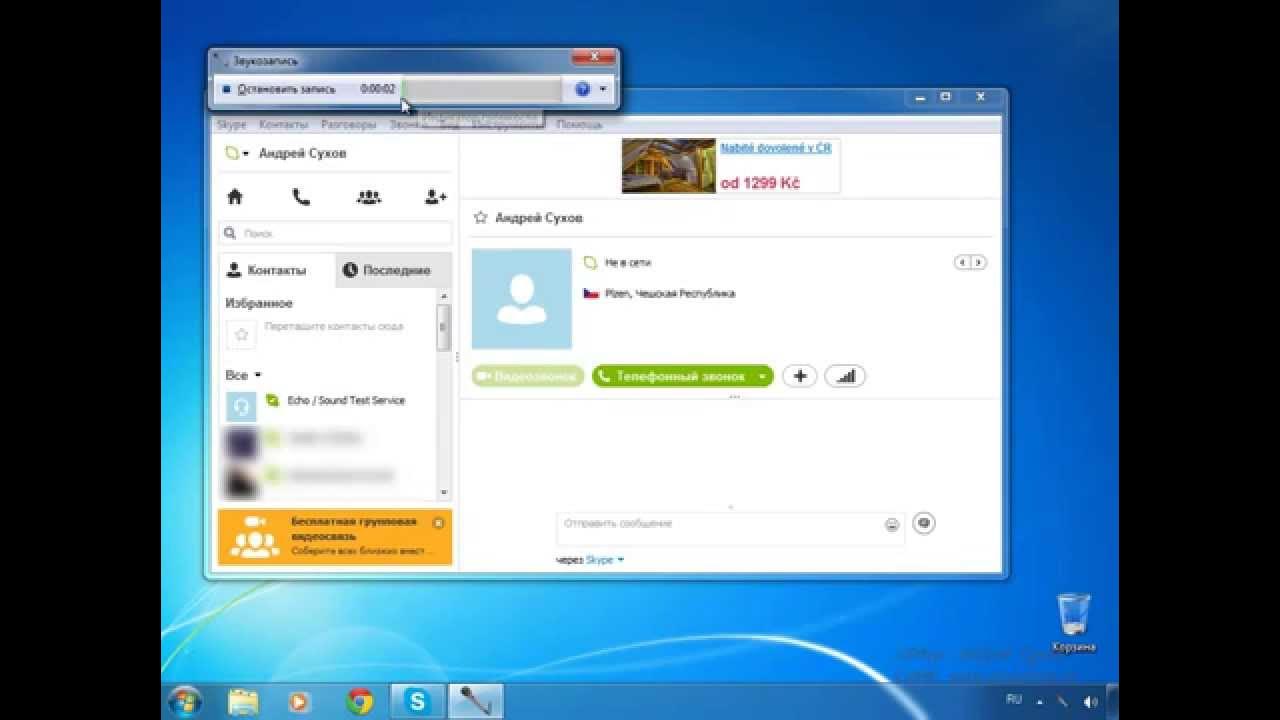This screenshot has width=1280, height=720.
Task: Click Sound Recorder microphone taskbar icon
Action: point(475,702)
